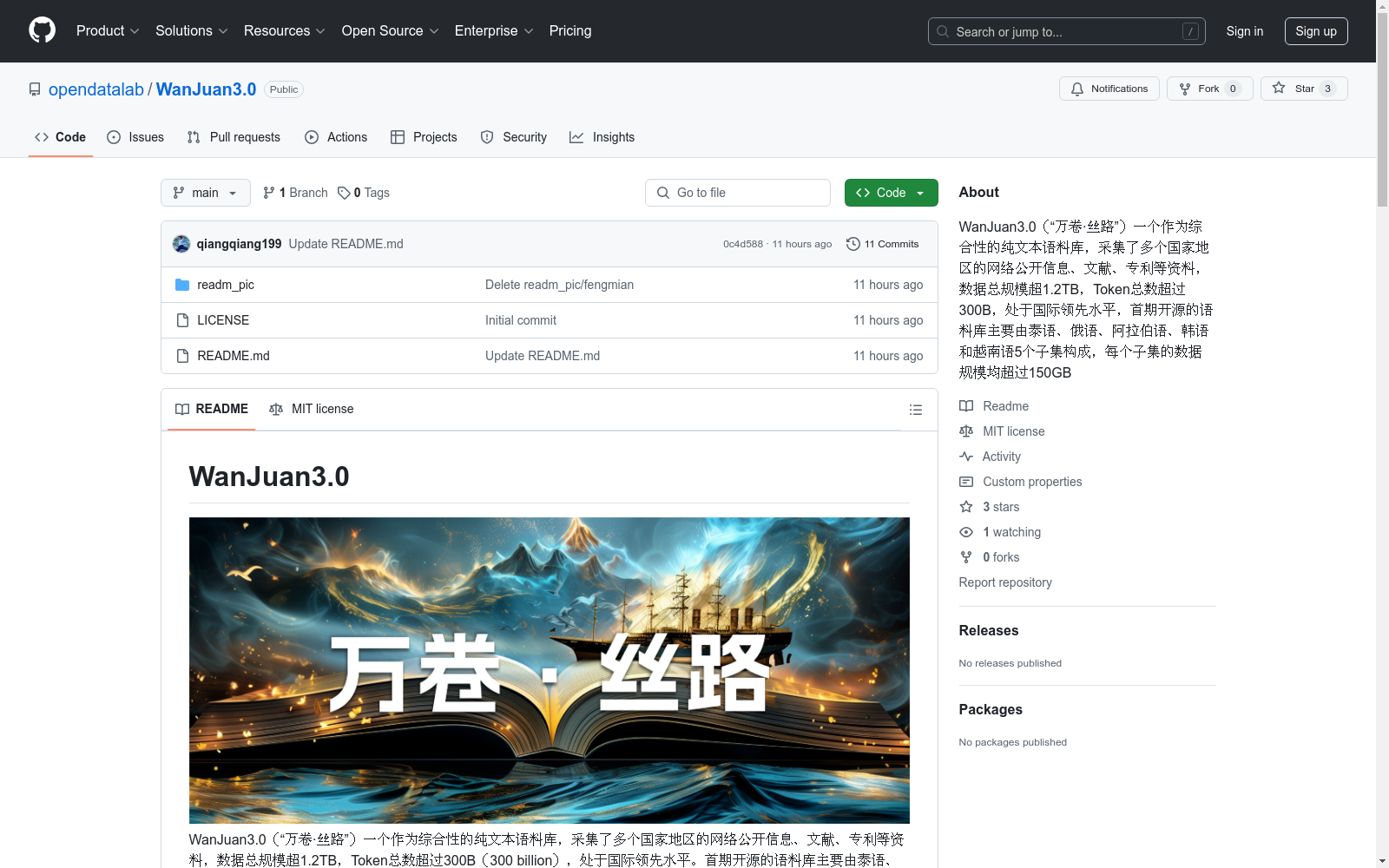Switch to the Issues tab
Image resolution: width=1389 pixels, height=868 pixels.
(x=135, y=137)
